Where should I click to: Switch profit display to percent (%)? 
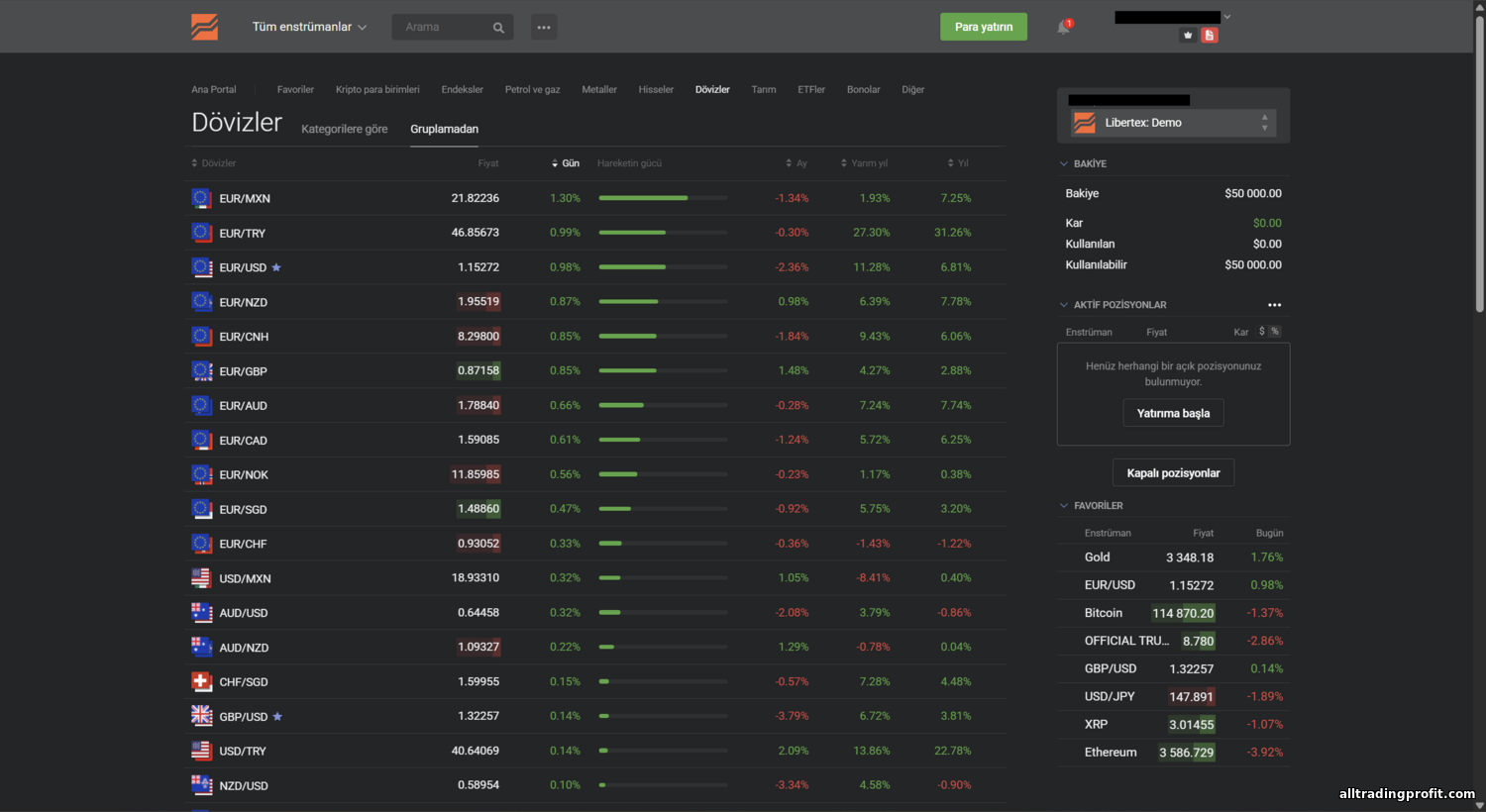1275,332
